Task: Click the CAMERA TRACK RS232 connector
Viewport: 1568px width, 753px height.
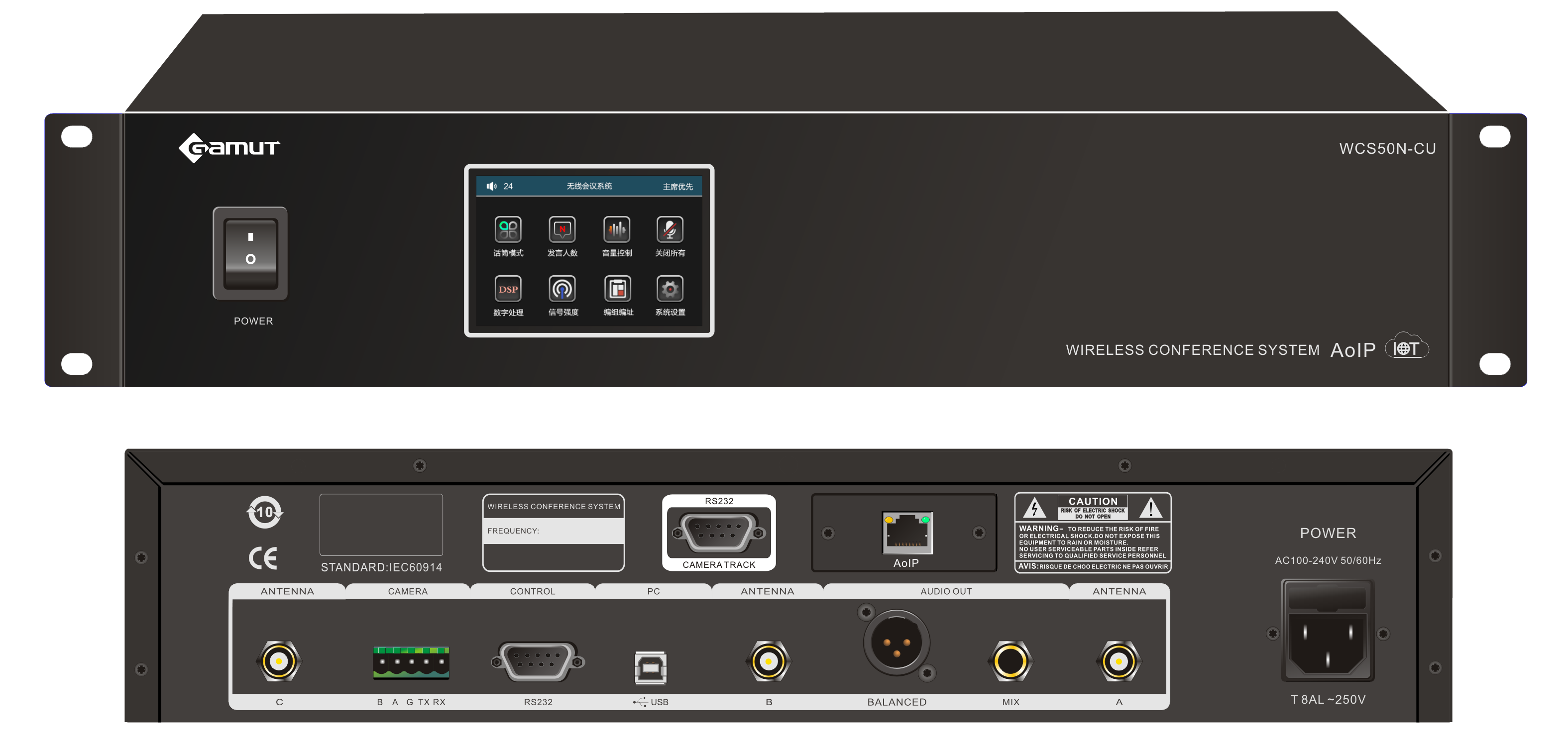Action: coord(718,533)
